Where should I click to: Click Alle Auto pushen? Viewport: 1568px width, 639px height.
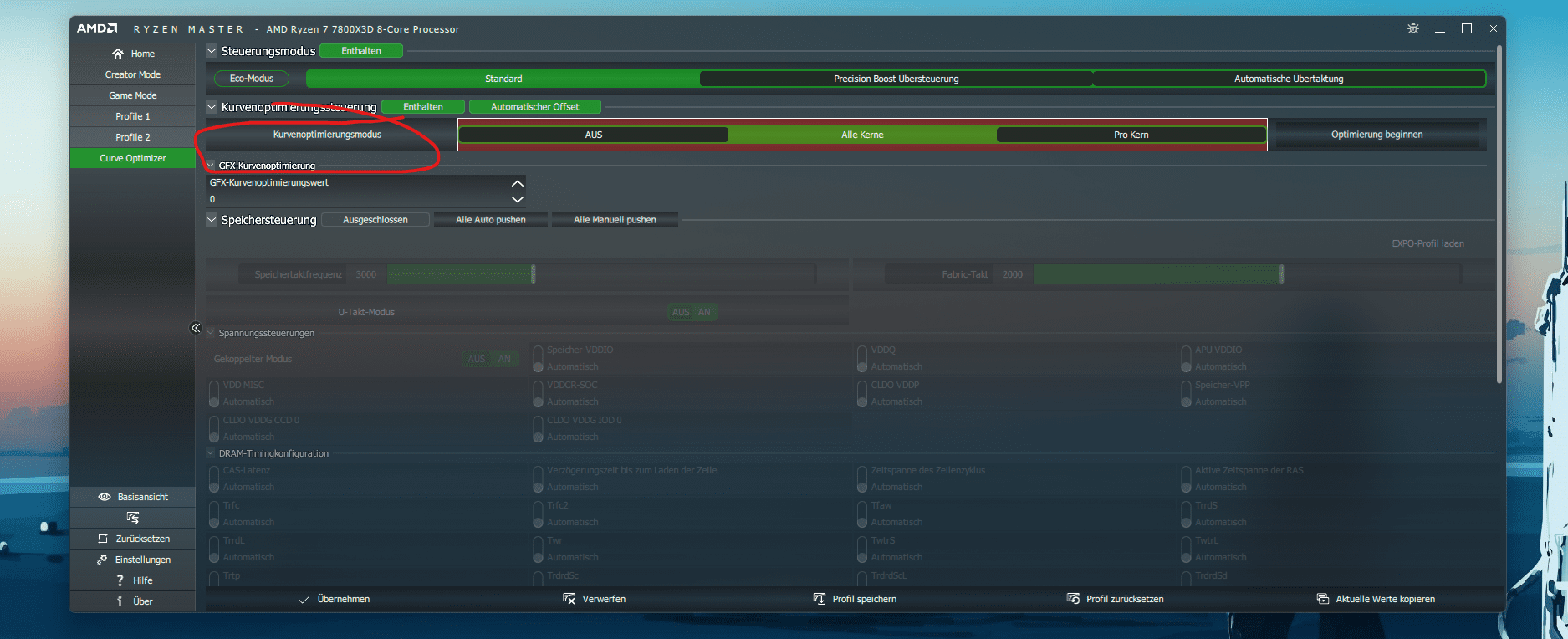pos(491,220)
